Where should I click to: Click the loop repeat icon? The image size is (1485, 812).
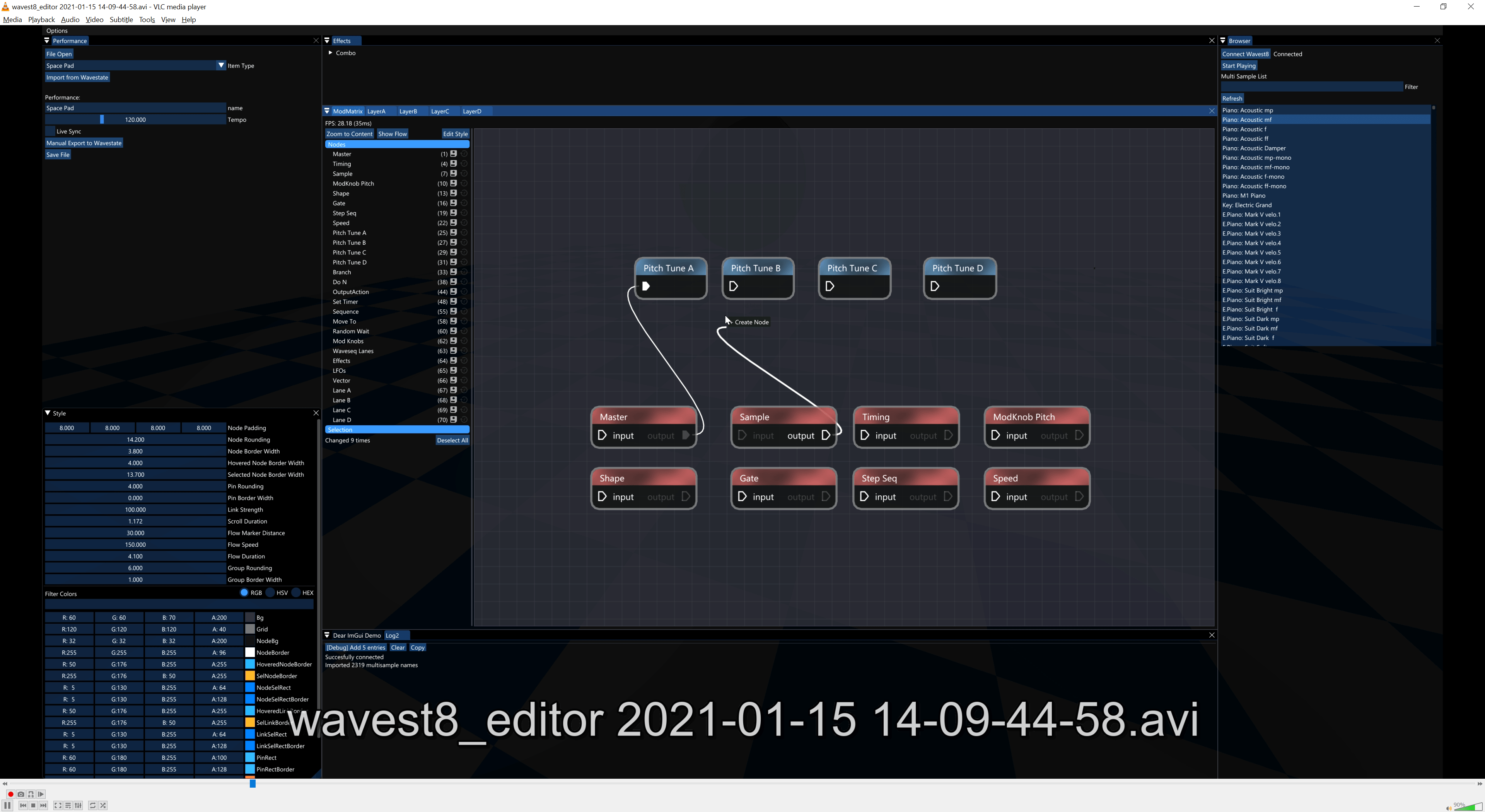(x=92, y=806)
